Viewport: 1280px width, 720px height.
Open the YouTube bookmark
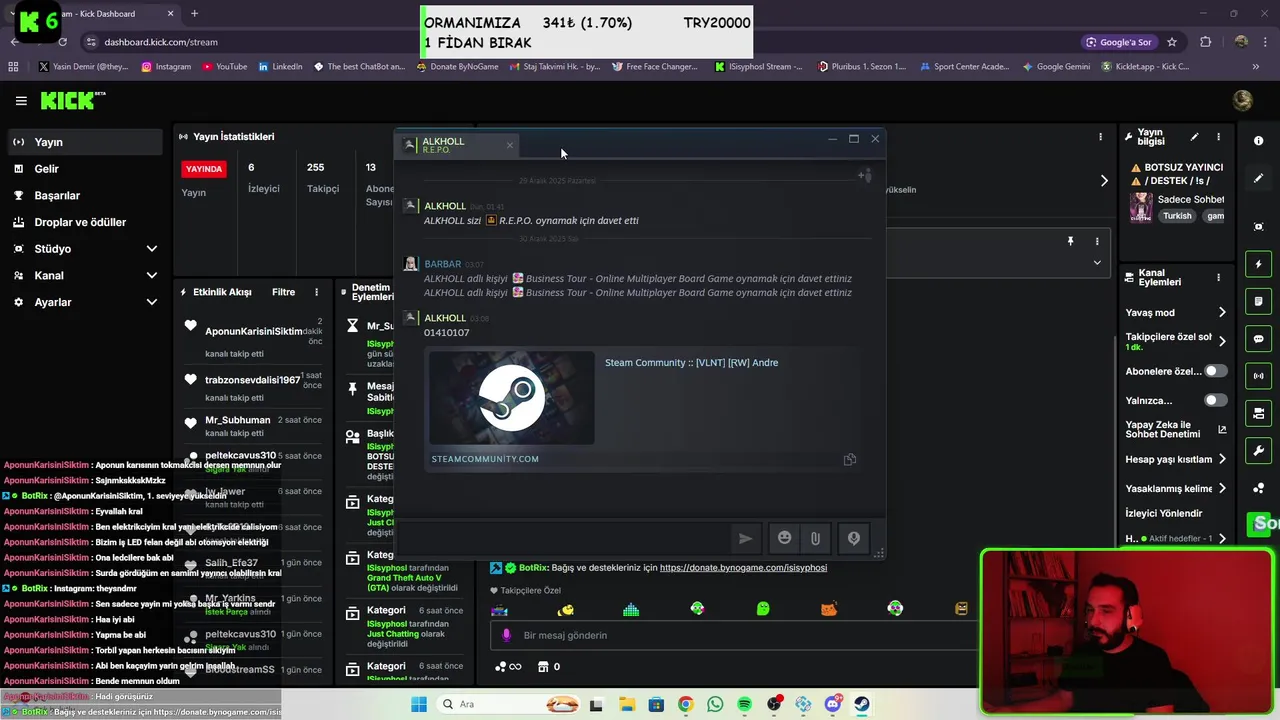(x=224, y=67)
